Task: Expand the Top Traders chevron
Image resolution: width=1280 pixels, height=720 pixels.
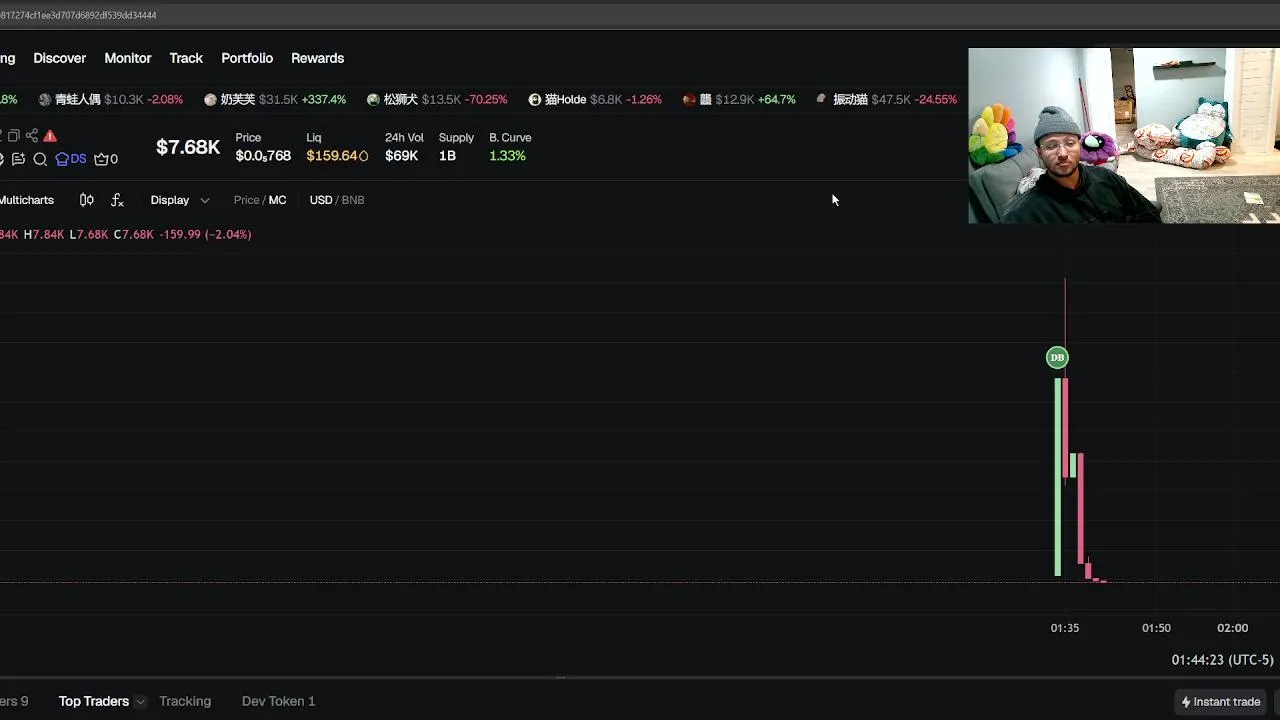Action: click(x=140, y=702)
